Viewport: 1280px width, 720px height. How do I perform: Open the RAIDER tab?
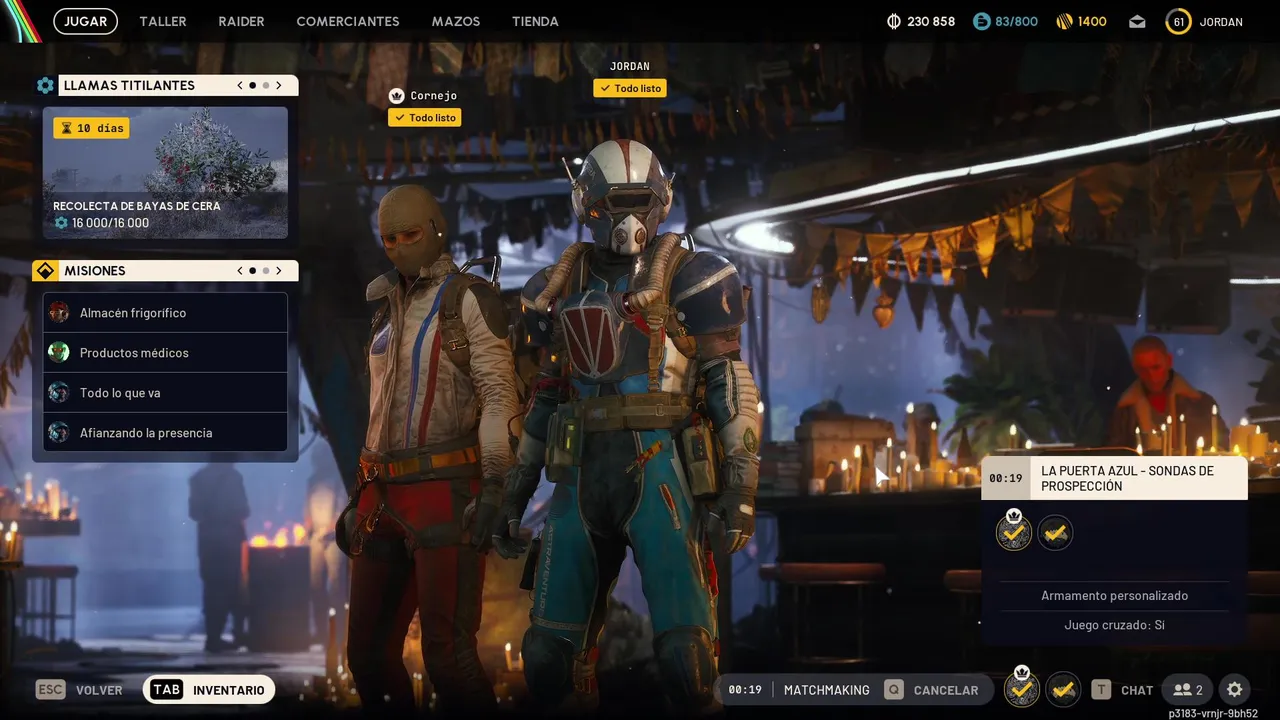241,21
